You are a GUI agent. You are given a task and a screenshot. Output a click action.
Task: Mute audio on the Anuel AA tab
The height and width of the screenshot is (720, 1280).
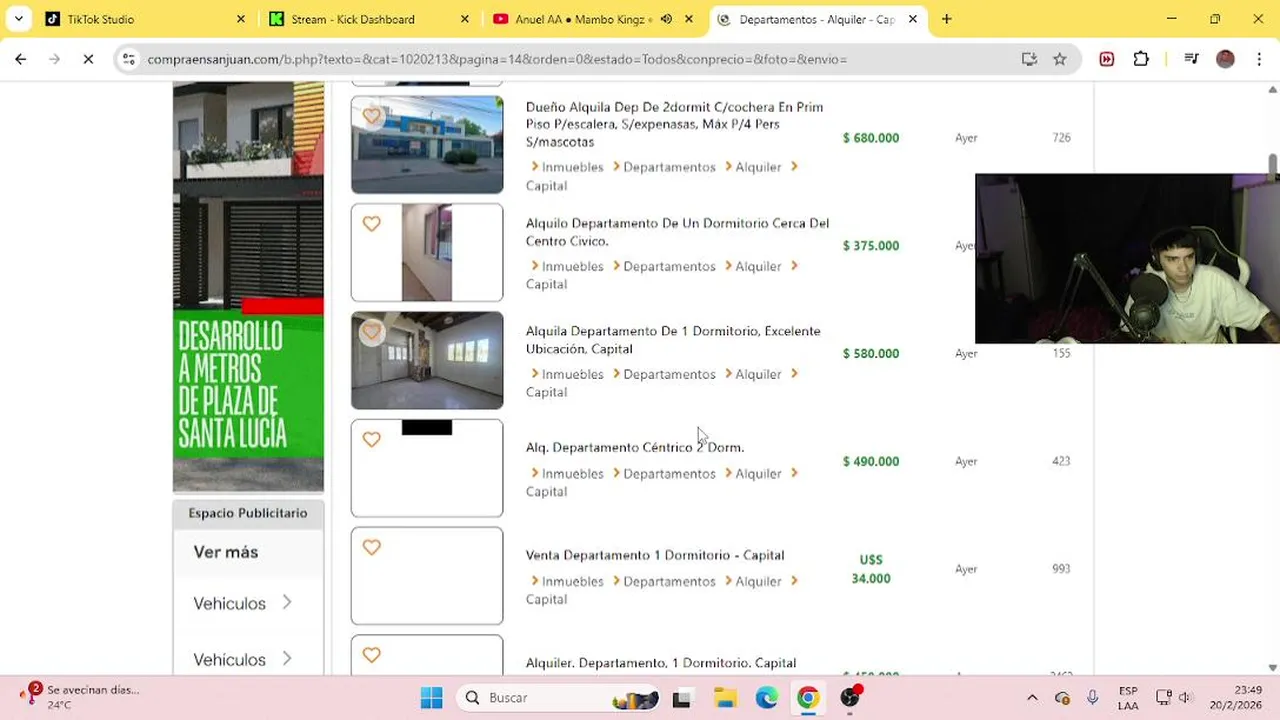[666, 19]
